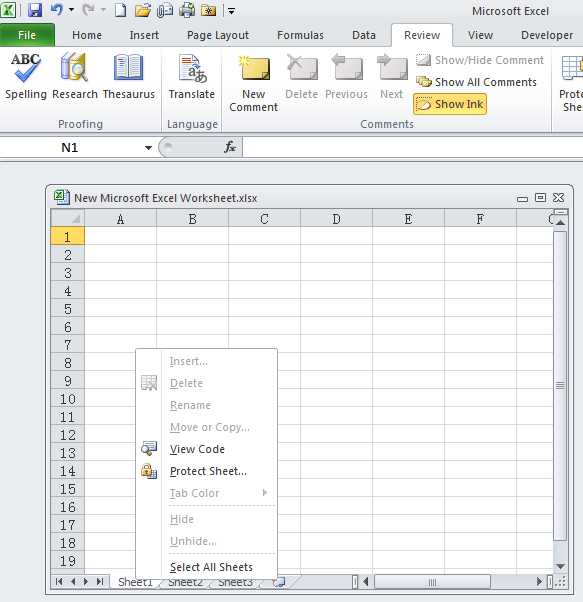Click the Name Box showing N1
Screen dimensions: 583x602
point(71,147)
